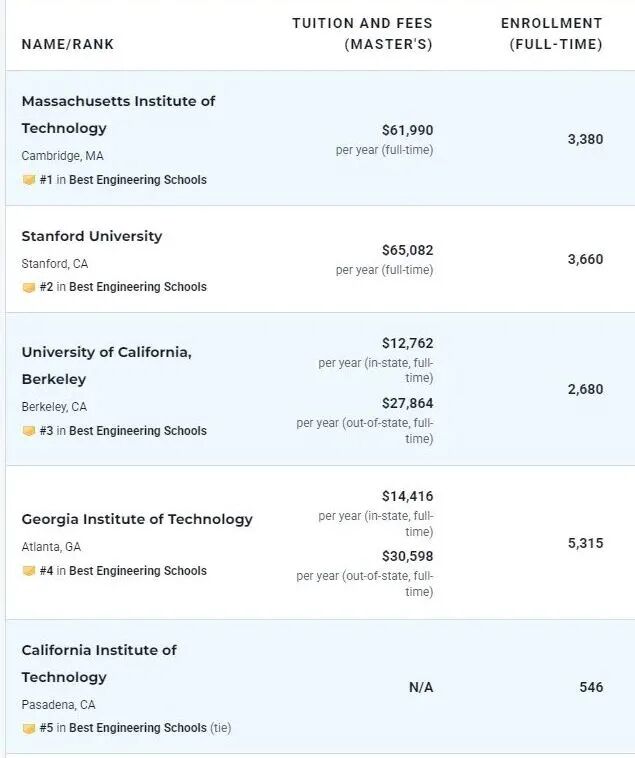Sort by Name/Rank column header
This screenshot has height=758, width=635.
click(x=68, y=44)
